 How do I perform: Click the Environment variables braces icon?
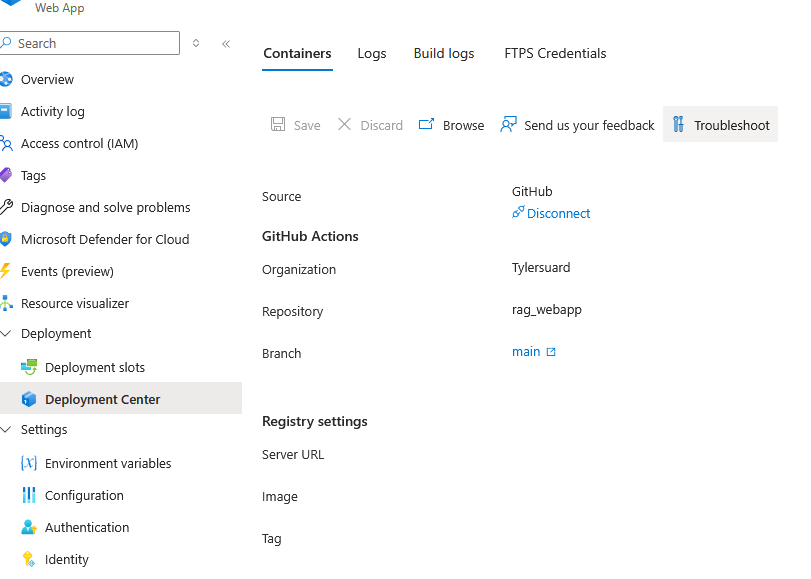pos(29,463)
